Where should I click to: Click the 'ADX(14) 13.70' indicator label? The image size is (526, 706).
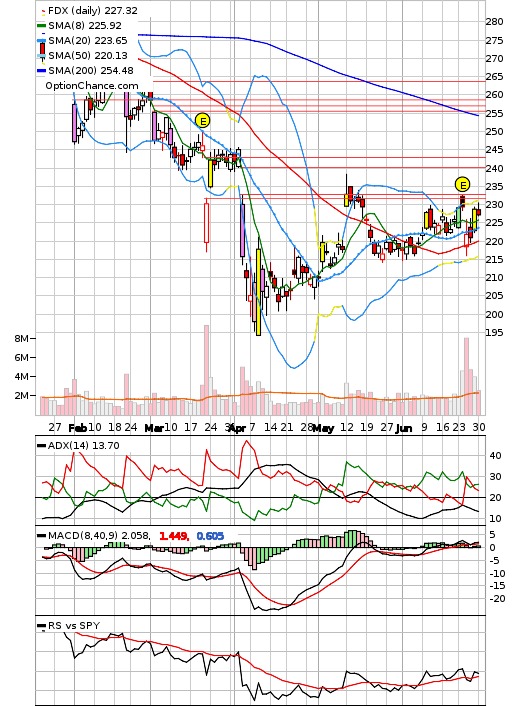coord(84,446)
